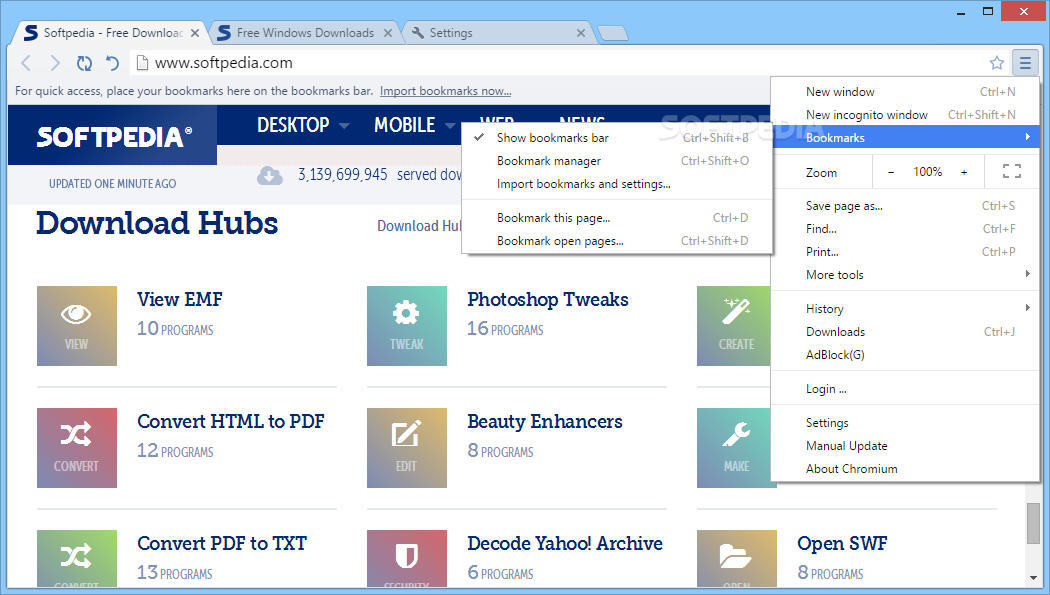Choose Import bookmarks and settings
1050x595 pixels.
(x=616, y=183)
